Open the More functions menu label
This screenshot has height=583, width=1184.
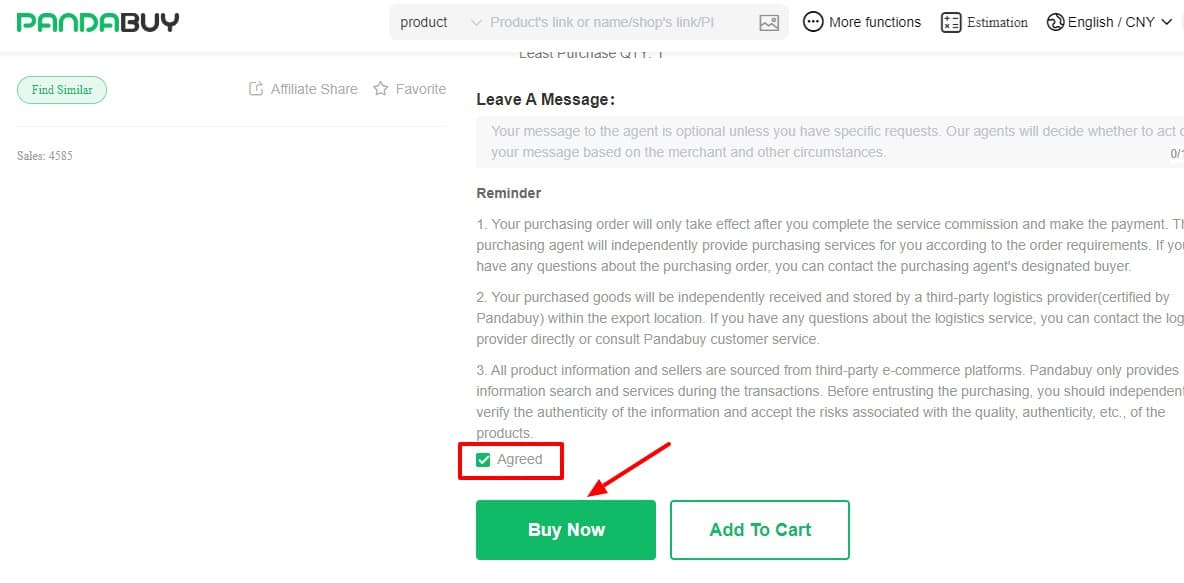[875, 22]
